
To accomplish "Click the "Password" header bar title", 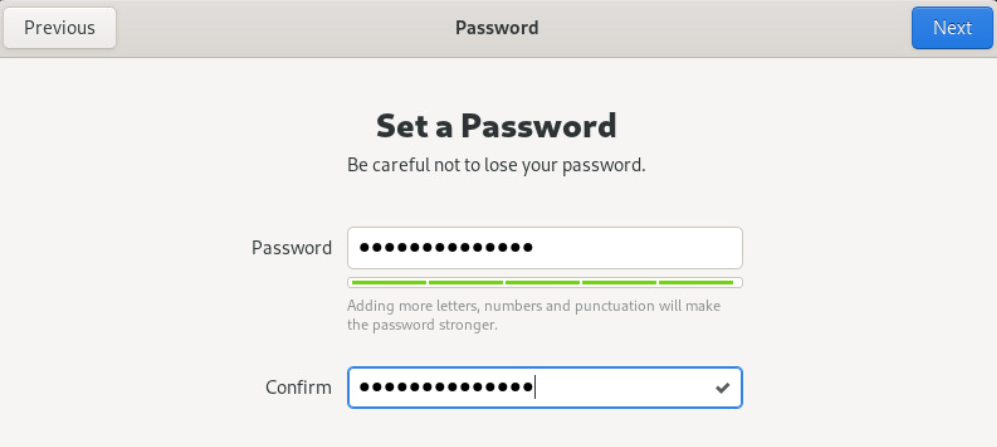I will coord(497,28).
